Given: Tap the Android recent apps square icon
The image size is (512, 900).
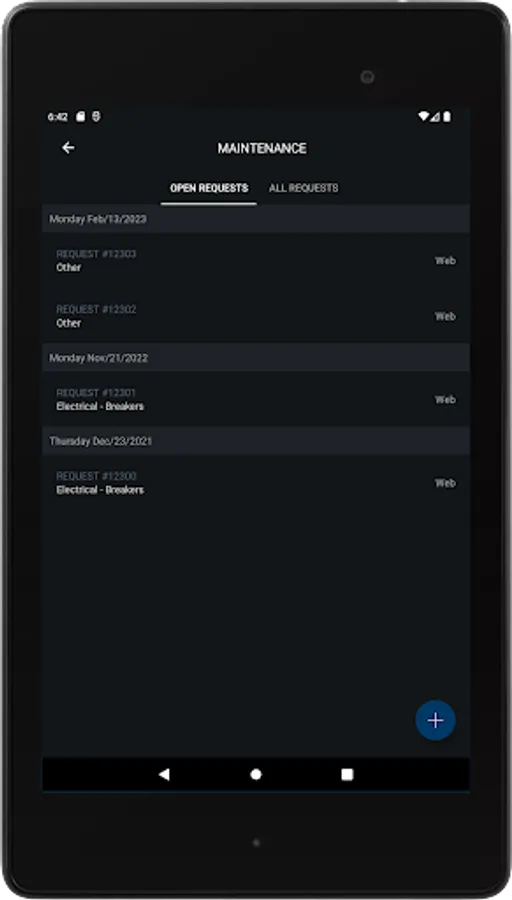Looking at the screenshot, I should click(347, 775).
